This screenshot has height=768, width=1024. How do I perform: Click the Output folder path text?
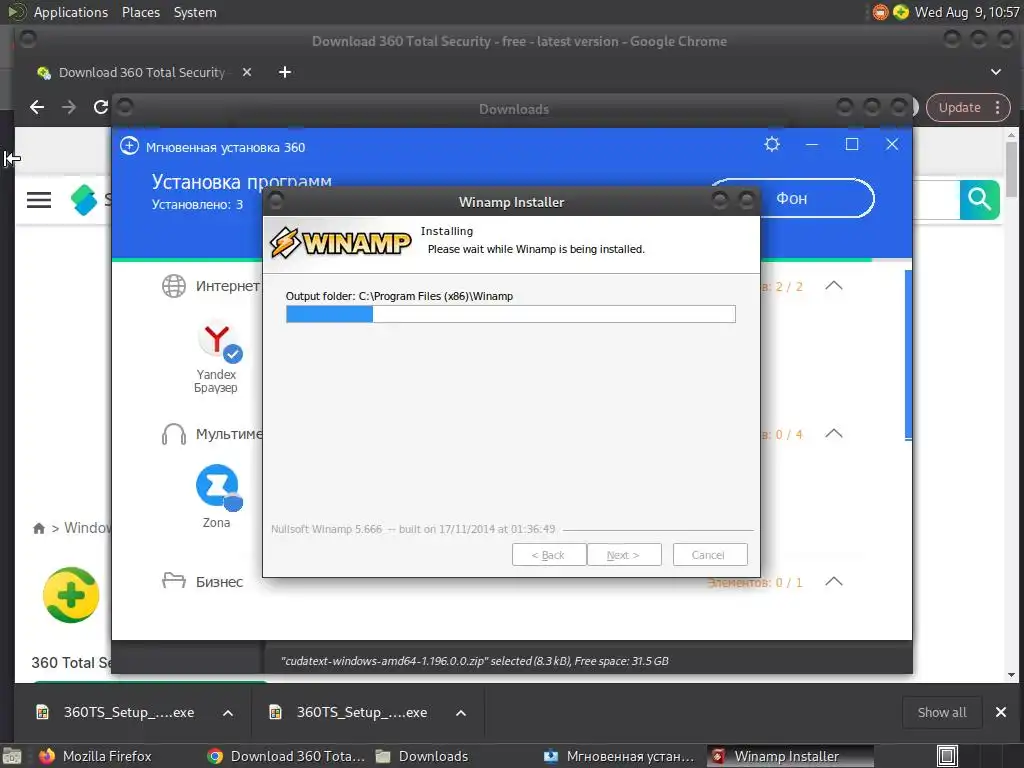pos(399,296)
